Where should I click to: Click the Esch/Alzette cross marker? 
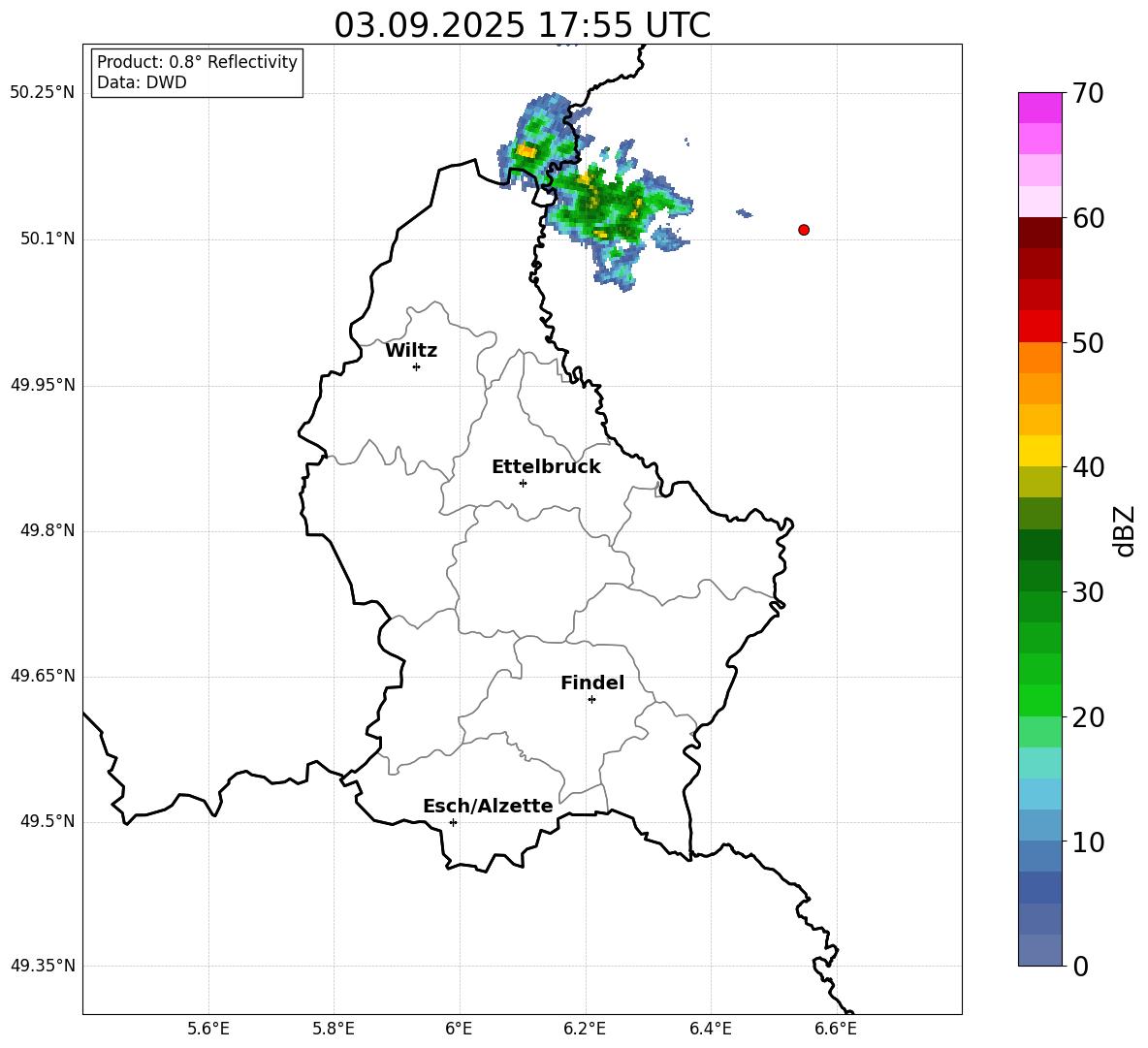click(453, 822)
